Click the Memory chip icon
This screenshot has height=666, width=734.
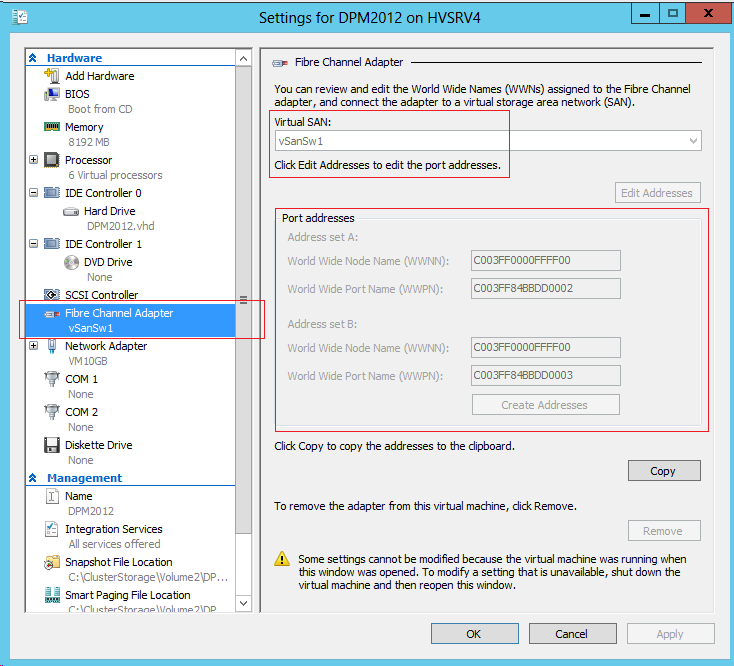click(51, 127)
